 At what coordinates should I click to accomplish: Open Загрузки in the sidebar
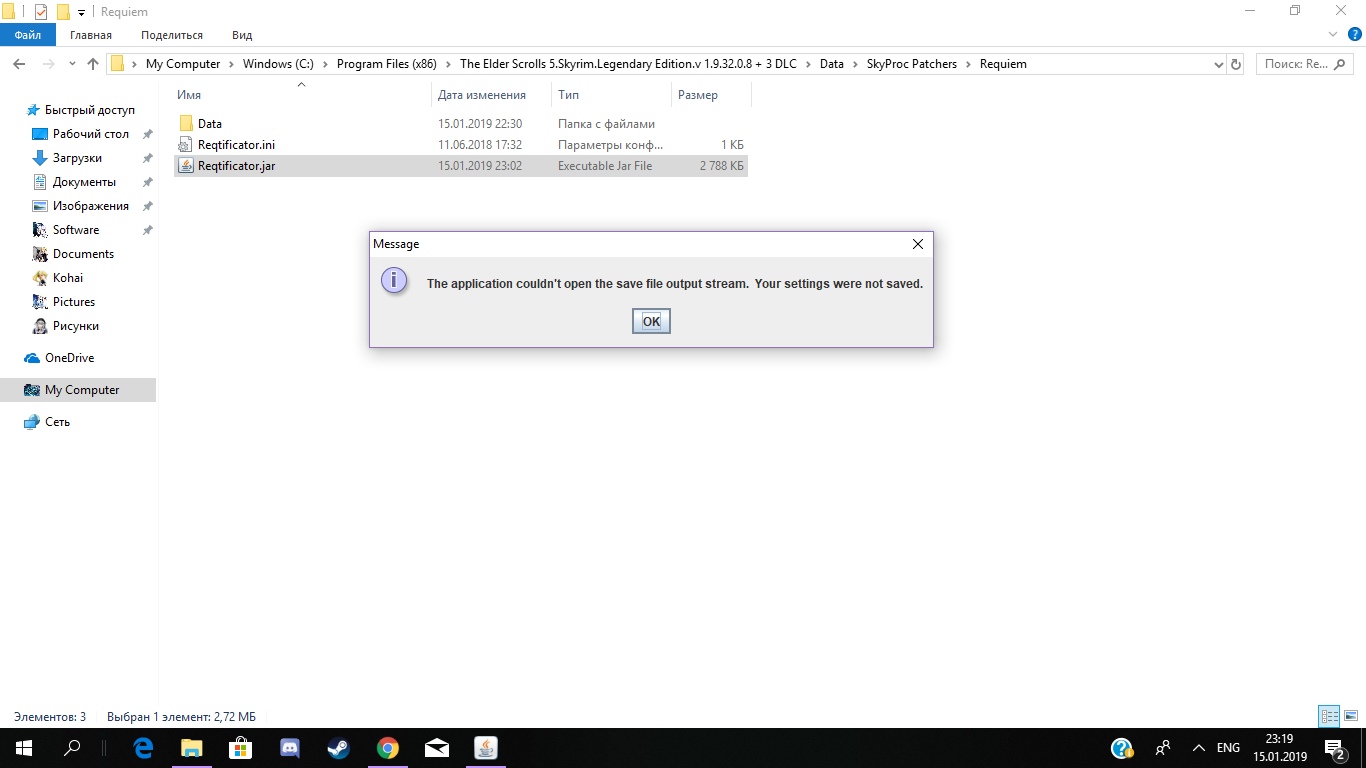click(x=78, y=158)
